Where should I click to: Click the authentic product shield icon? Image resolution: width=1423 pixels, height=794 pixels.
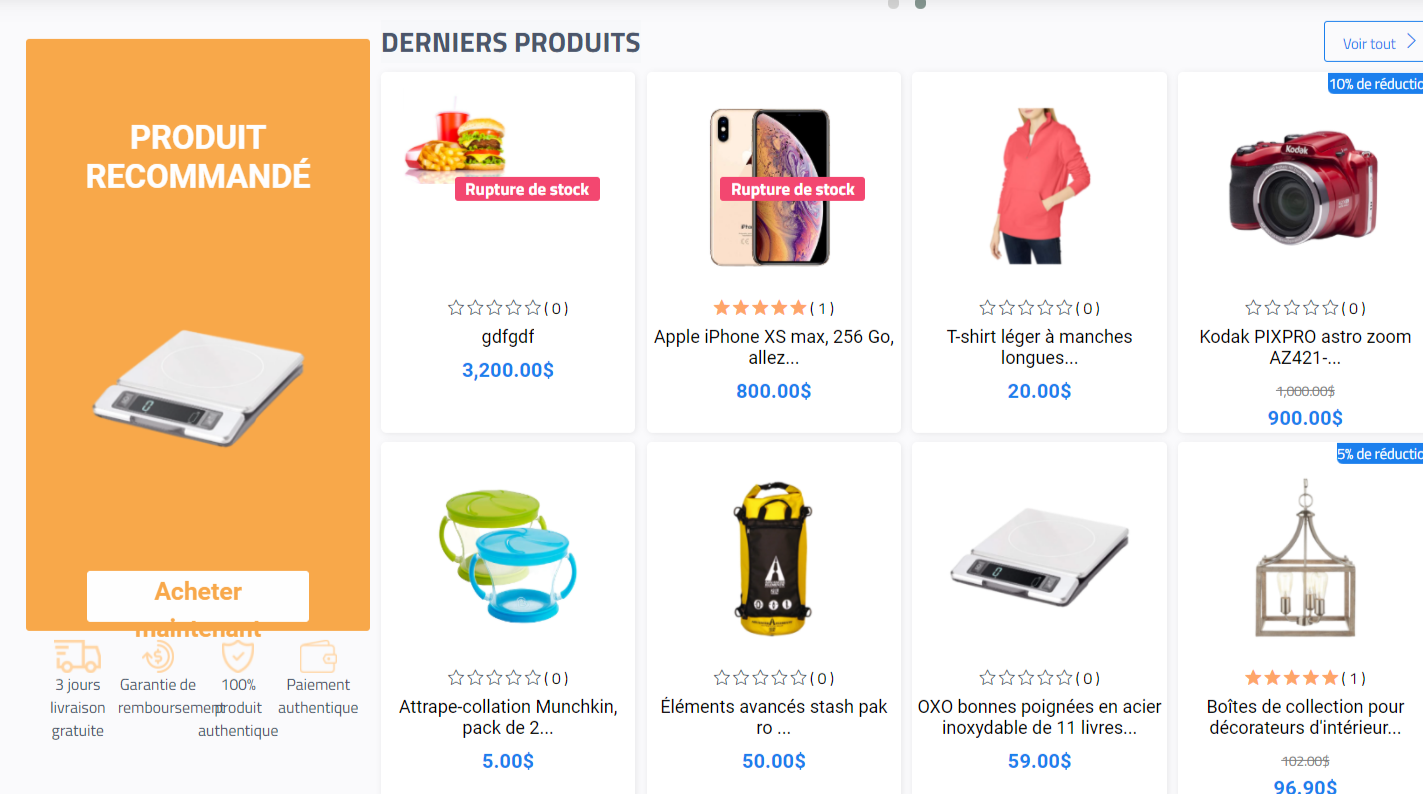[x=238, y=657]
